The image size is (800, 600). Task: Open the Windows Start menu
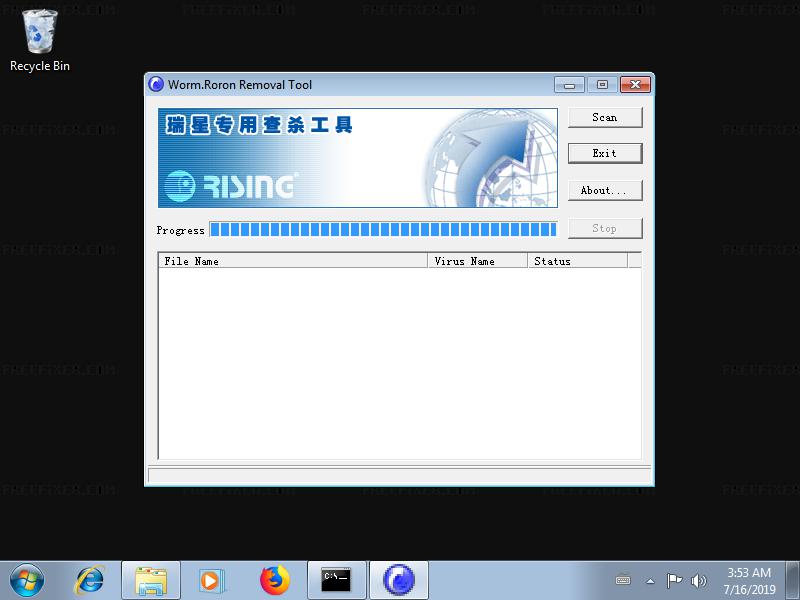pos(27,580)
